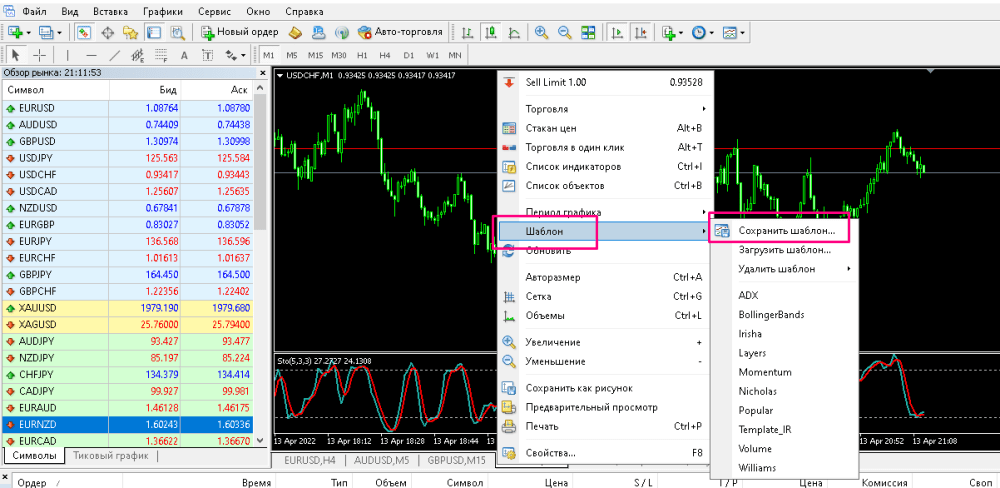1000x488 pixels.
Task: Switch chart to bar chart icon
Action: click(467, 32)
